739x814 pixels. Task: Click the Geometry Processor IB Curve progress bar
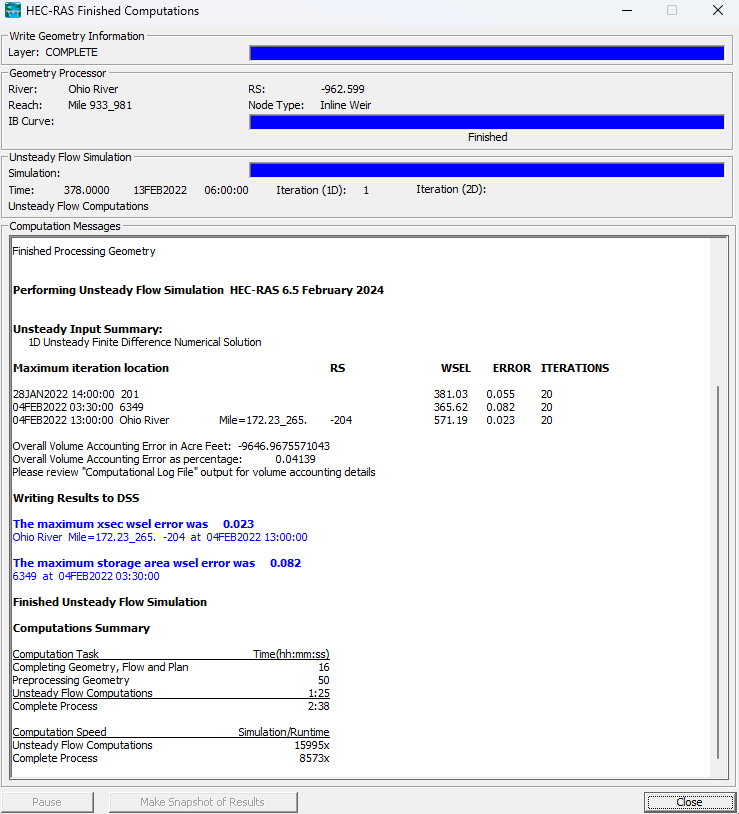coord(487,122)
